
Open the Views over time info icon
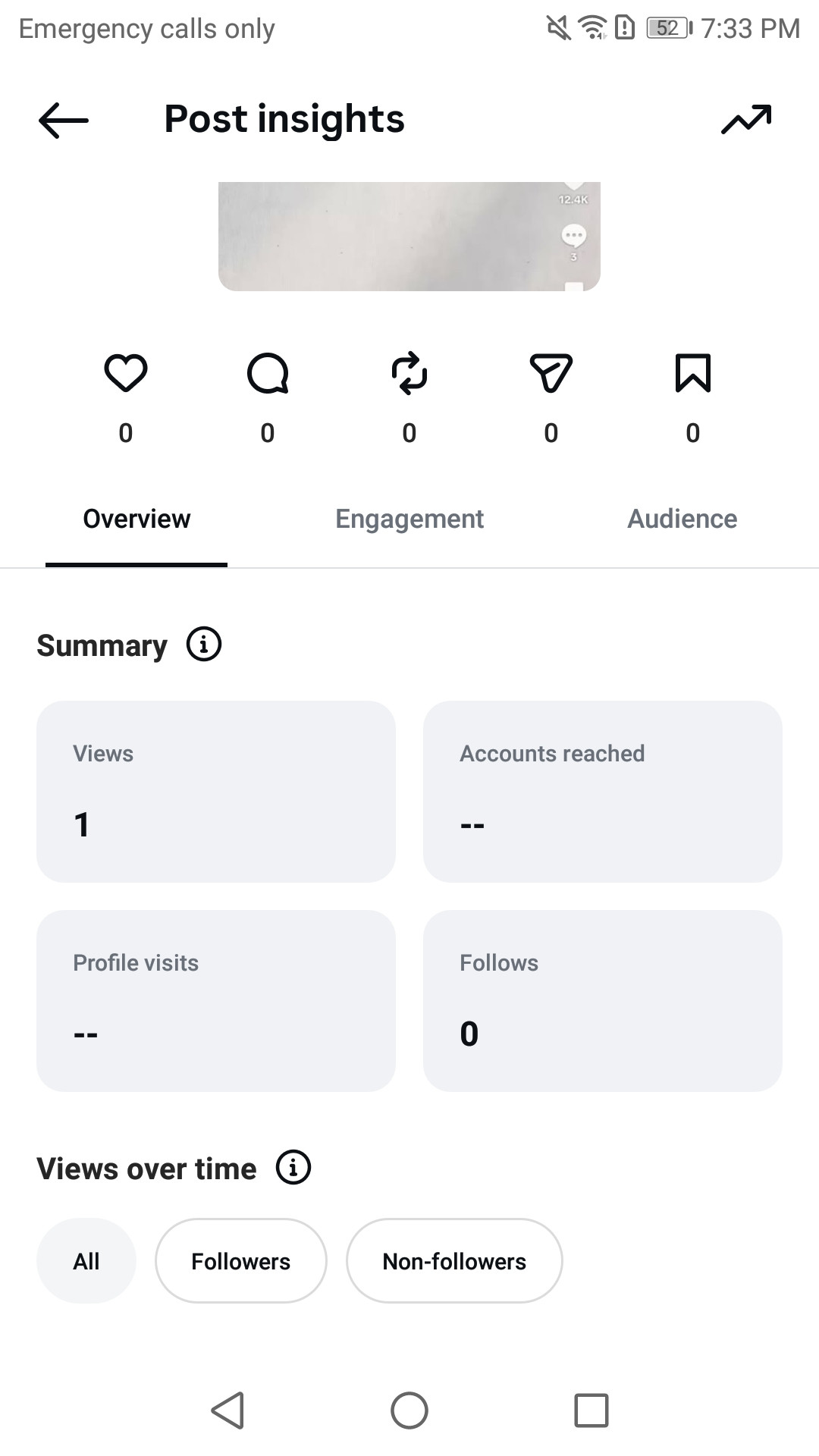point(293,1167)
